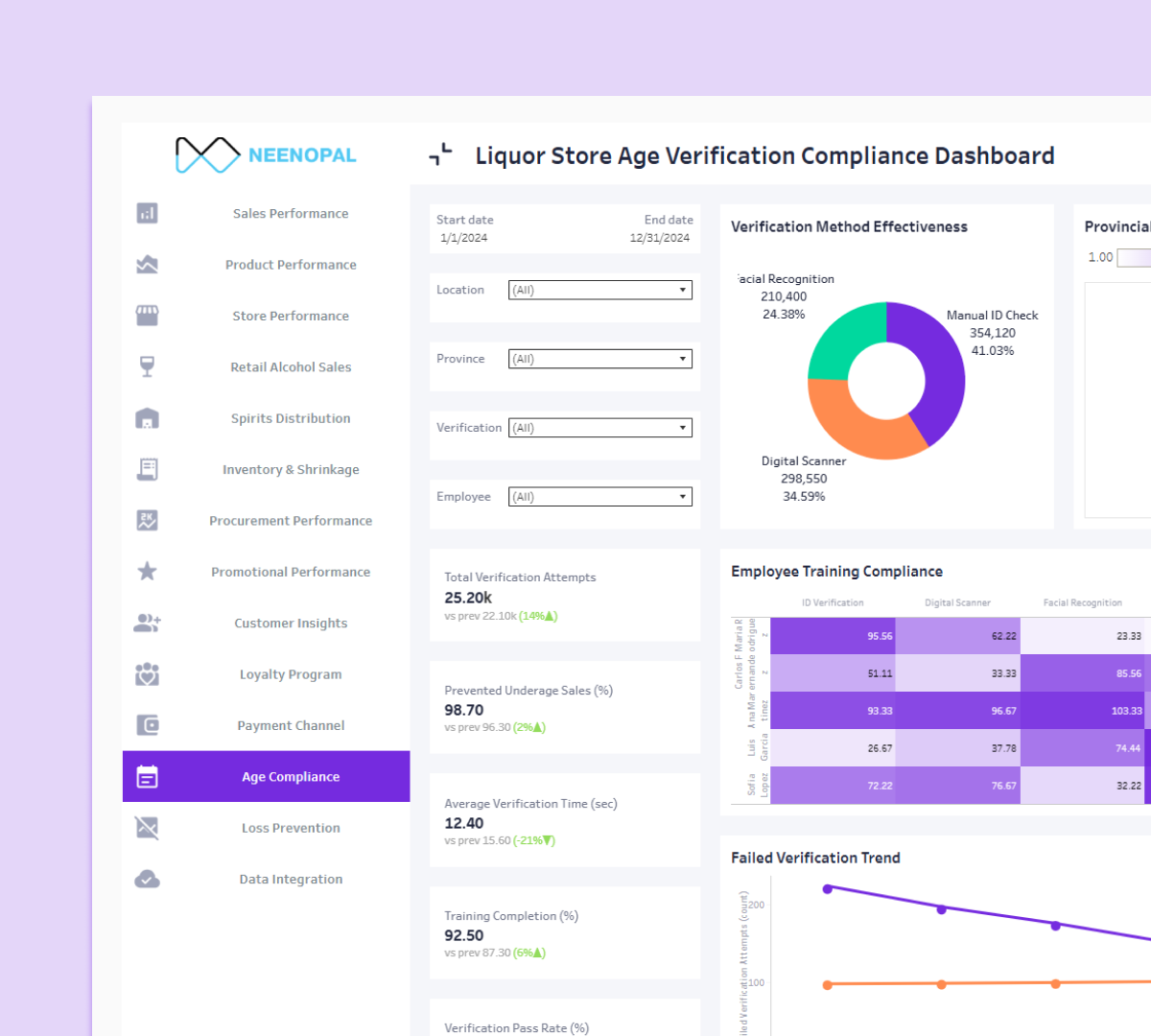Image resolution: width=1151 pixels, height=1036 pixels.
Task: Click the Prevented Underage Sales KPI value 98.70
Action: [x=464, y=711]
